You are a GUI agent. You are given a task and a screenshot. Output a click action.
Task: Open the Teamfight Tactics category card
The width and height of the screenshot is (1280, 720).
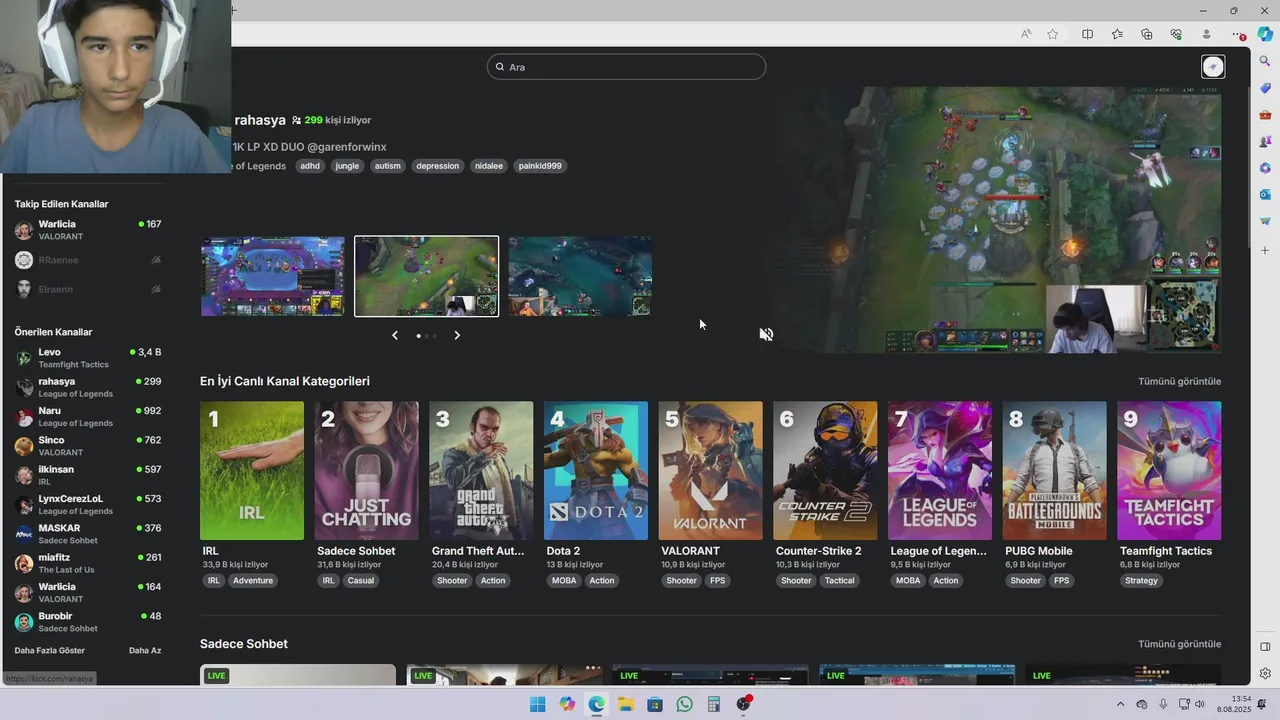pos(1169,471)
